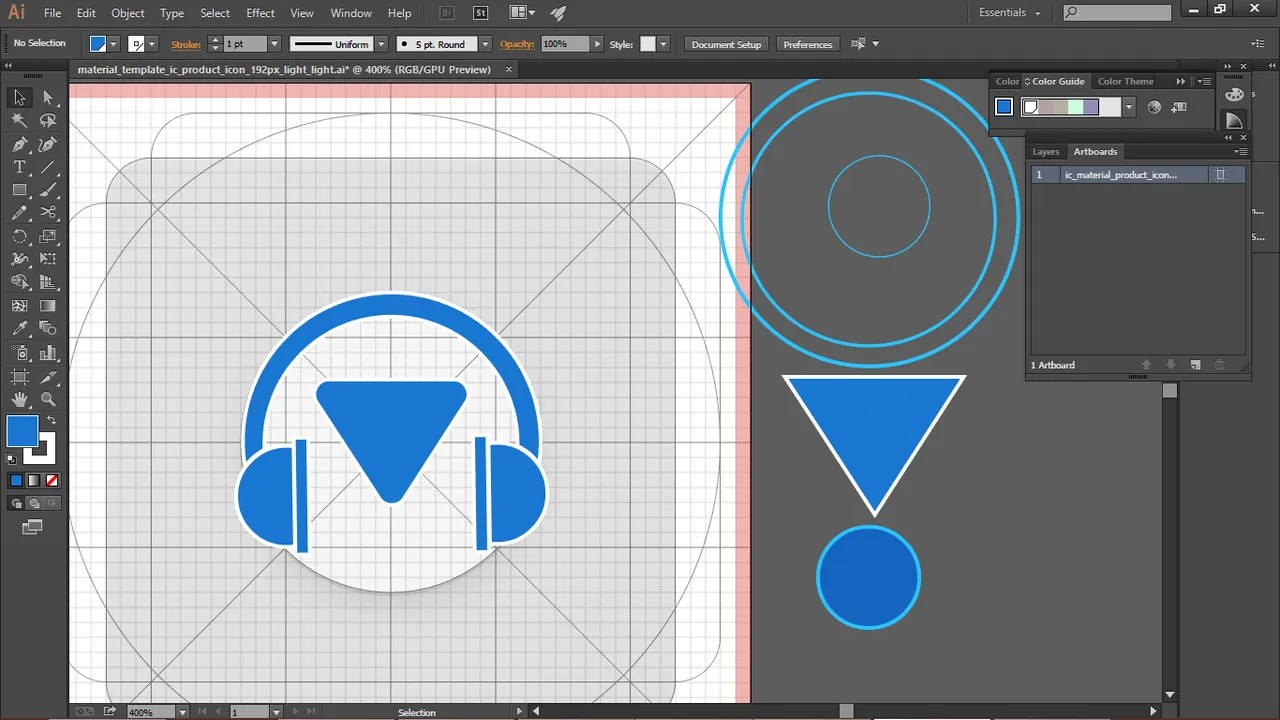Click the Opacity panel link
The image size is (1280, 720).
click(x=518, y=44)
